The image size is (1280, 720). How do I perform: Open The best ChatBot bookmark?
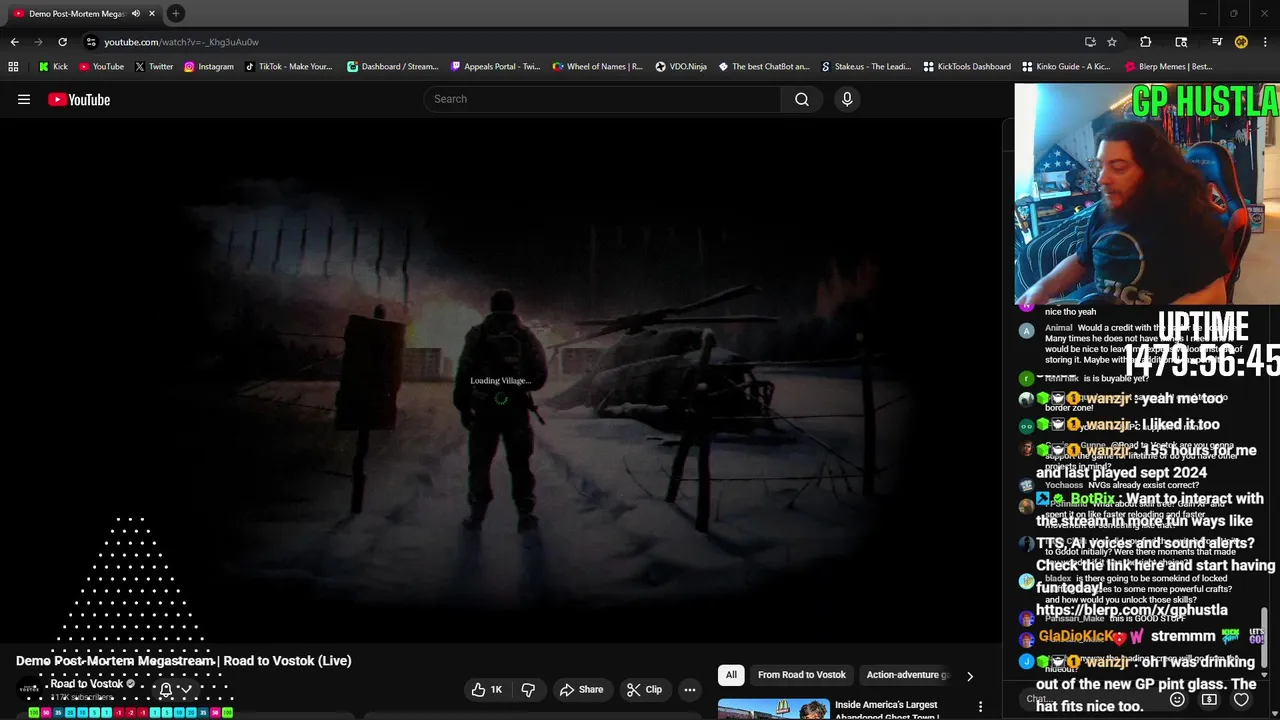tap(763, 67)
